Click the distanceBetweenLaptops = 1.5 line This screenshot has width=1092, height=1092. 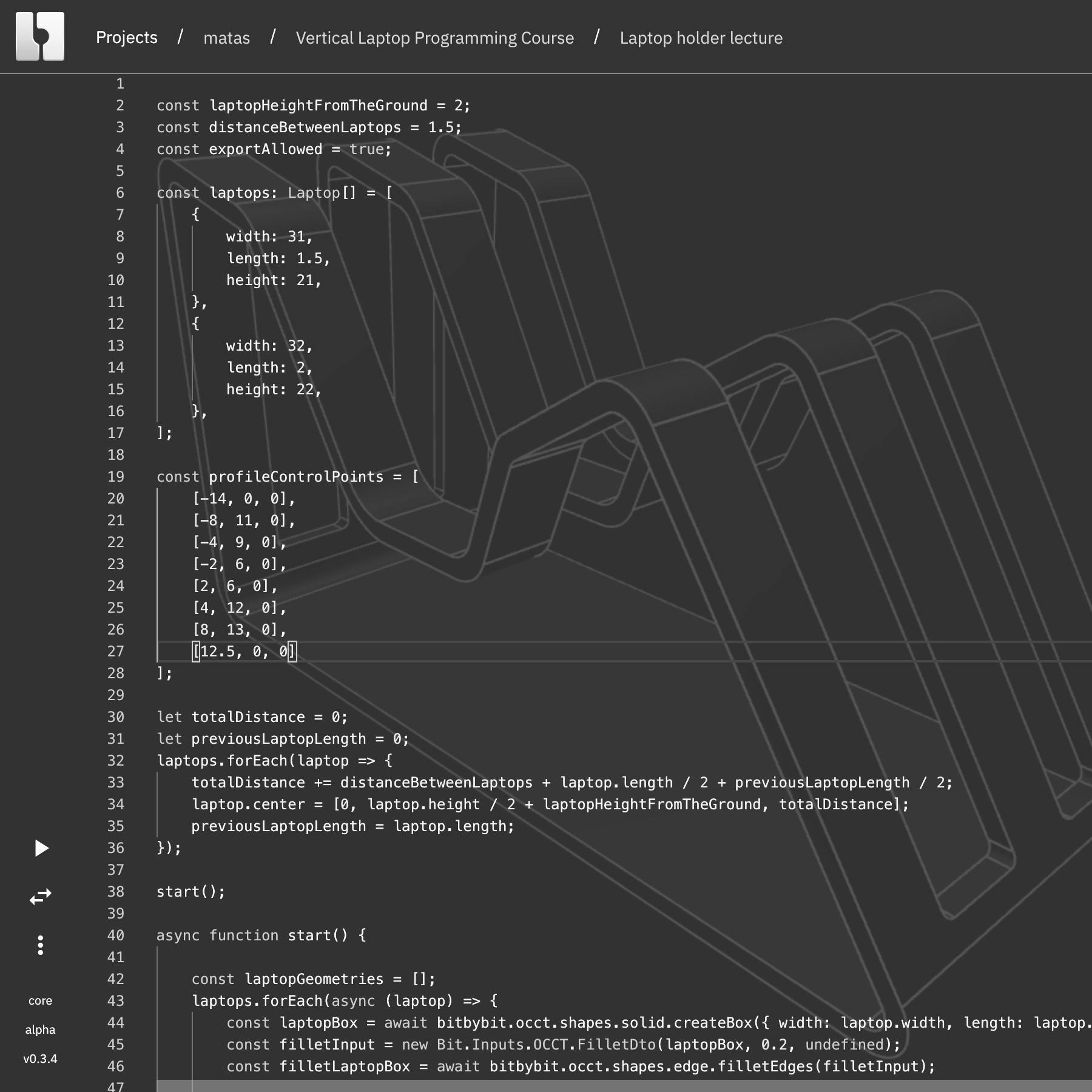(x=309, y=127)
